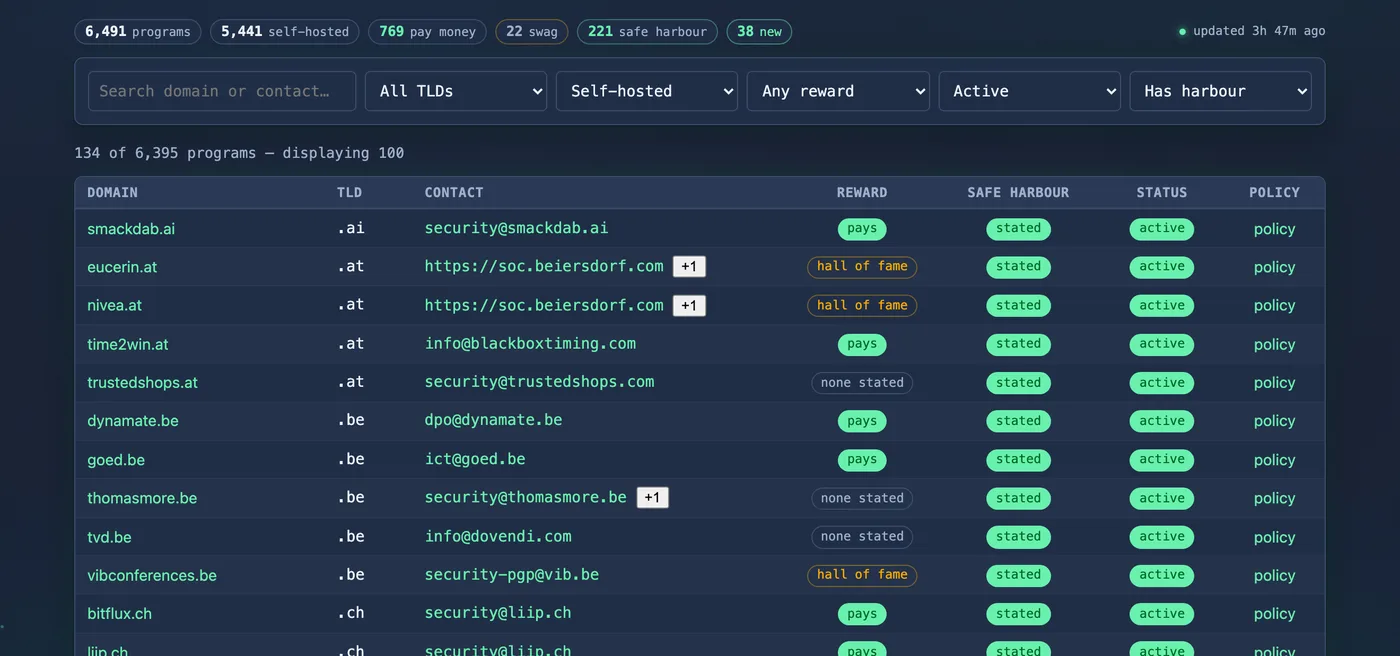Screen dimensions: 1400x656
Task: Open the goed.be domain link
Action: [x=116, y=460]
